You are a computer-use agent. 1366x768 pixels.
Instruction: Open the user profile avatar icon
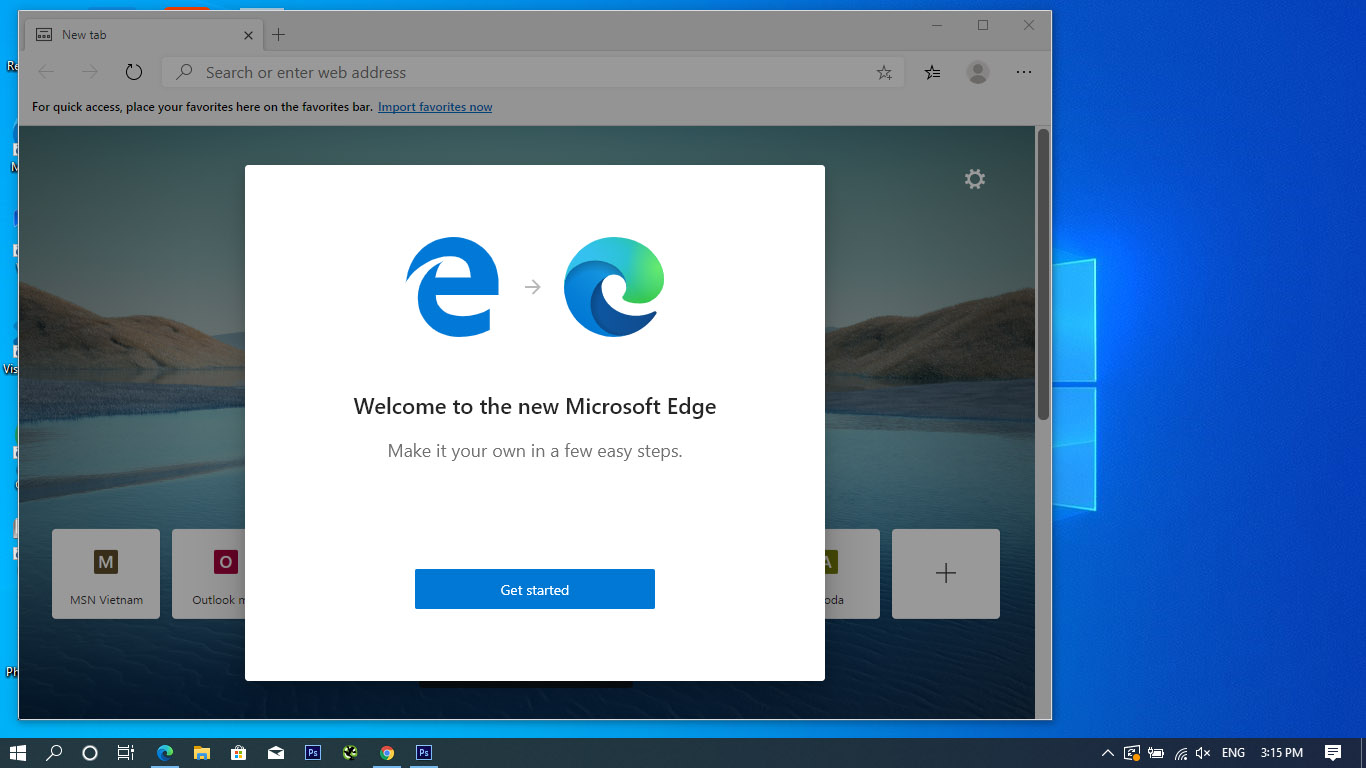[978, 72]
